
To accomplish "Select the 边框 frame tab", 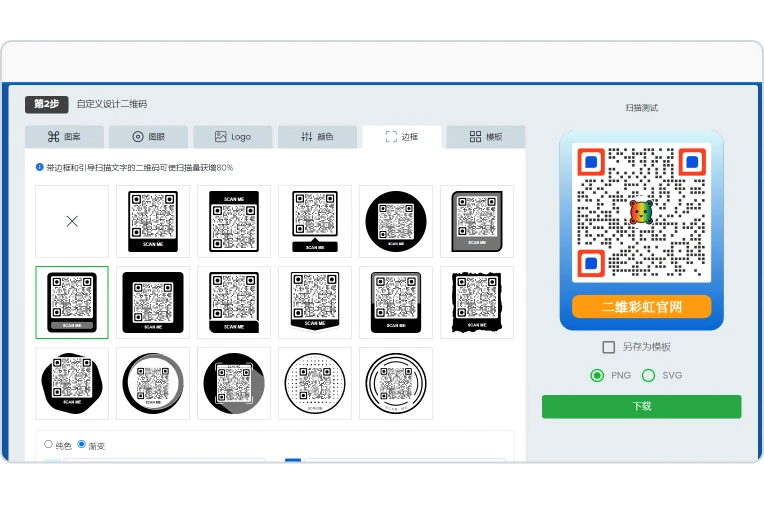I will 402,136.
